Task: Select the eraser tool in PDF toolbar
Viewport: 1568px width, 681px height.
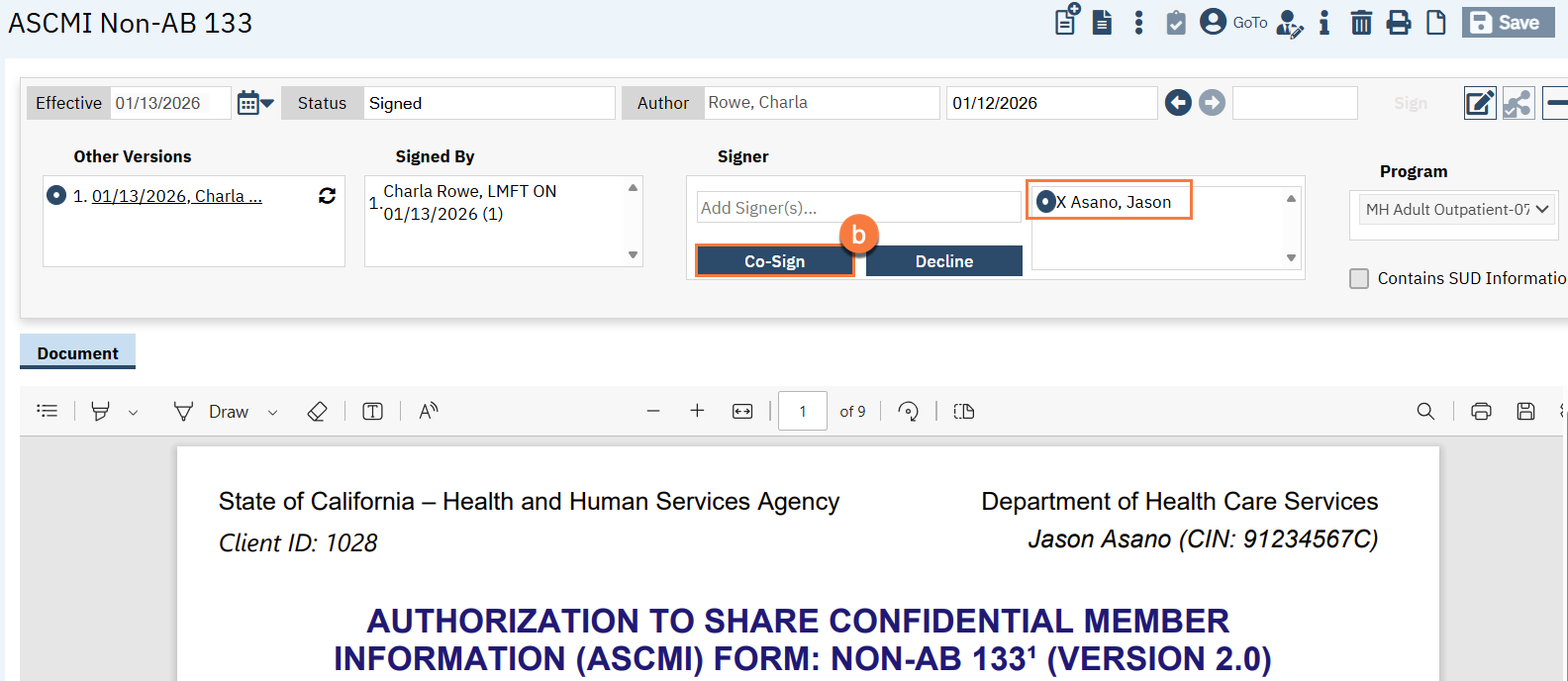Action: (x=317, y=412)
